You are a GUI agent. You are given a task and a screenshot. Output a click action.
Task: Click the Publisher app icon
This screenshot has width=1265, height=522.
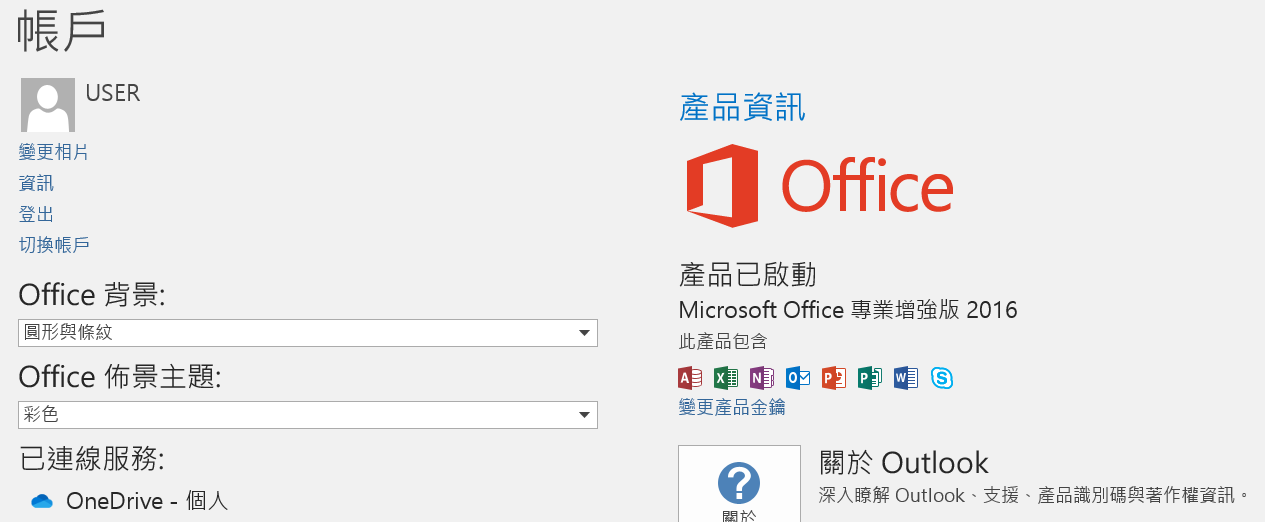point(870,377)
